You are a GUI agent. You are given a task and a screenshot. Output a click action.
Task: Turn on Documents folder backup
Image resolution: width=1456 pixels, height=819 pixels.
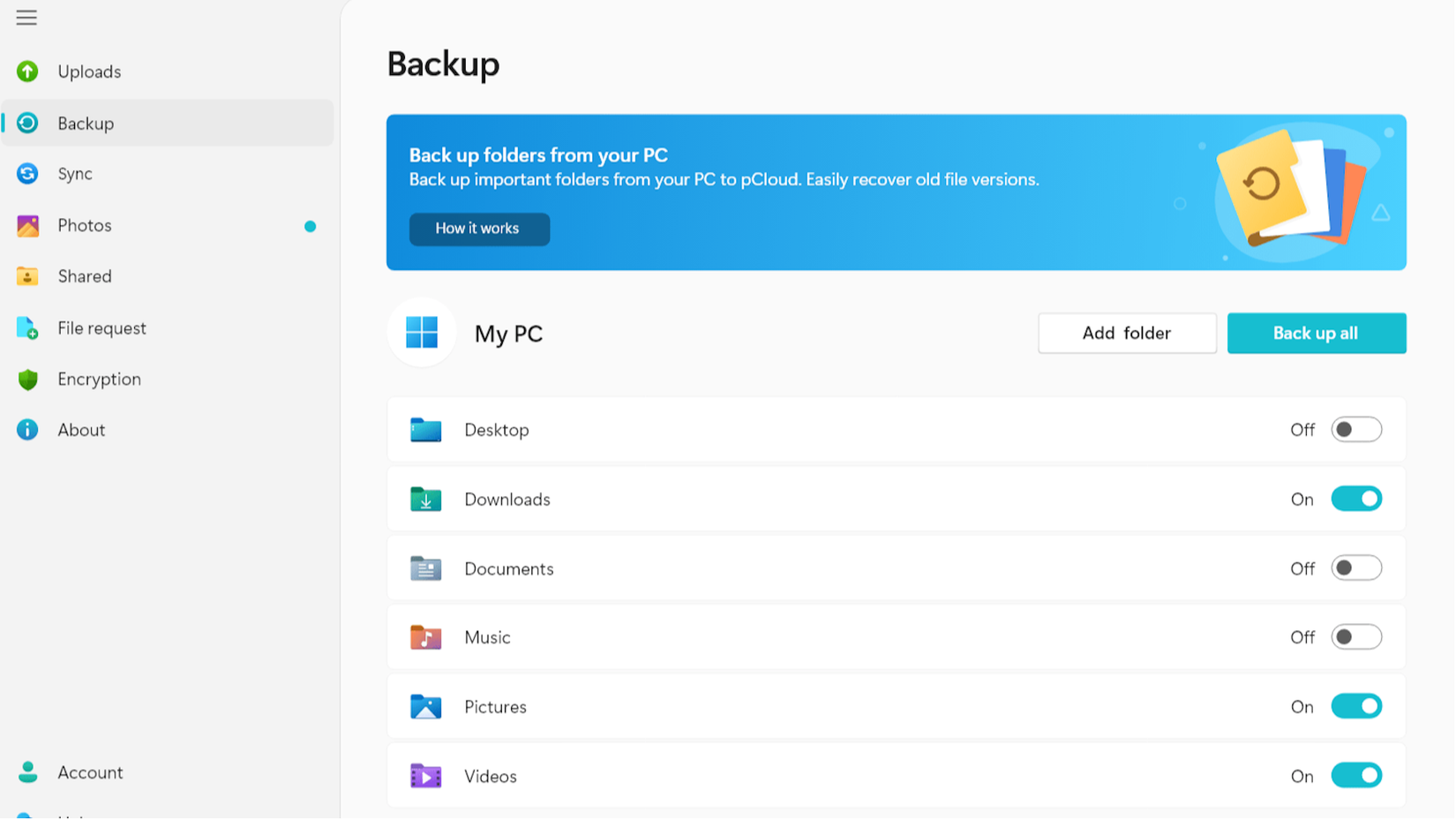point(1356,567)
